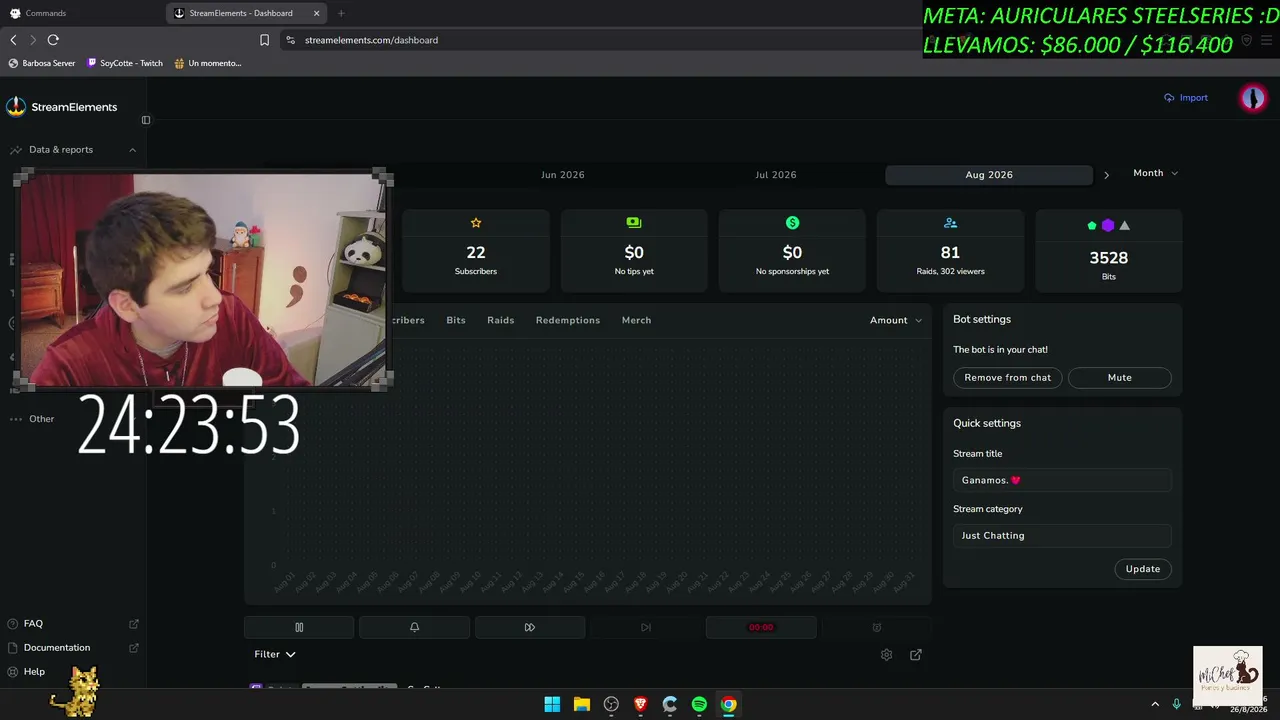Screen dimensions: 1280x720
Task: Open the Windows Start menu
Action: click(552, 704)
